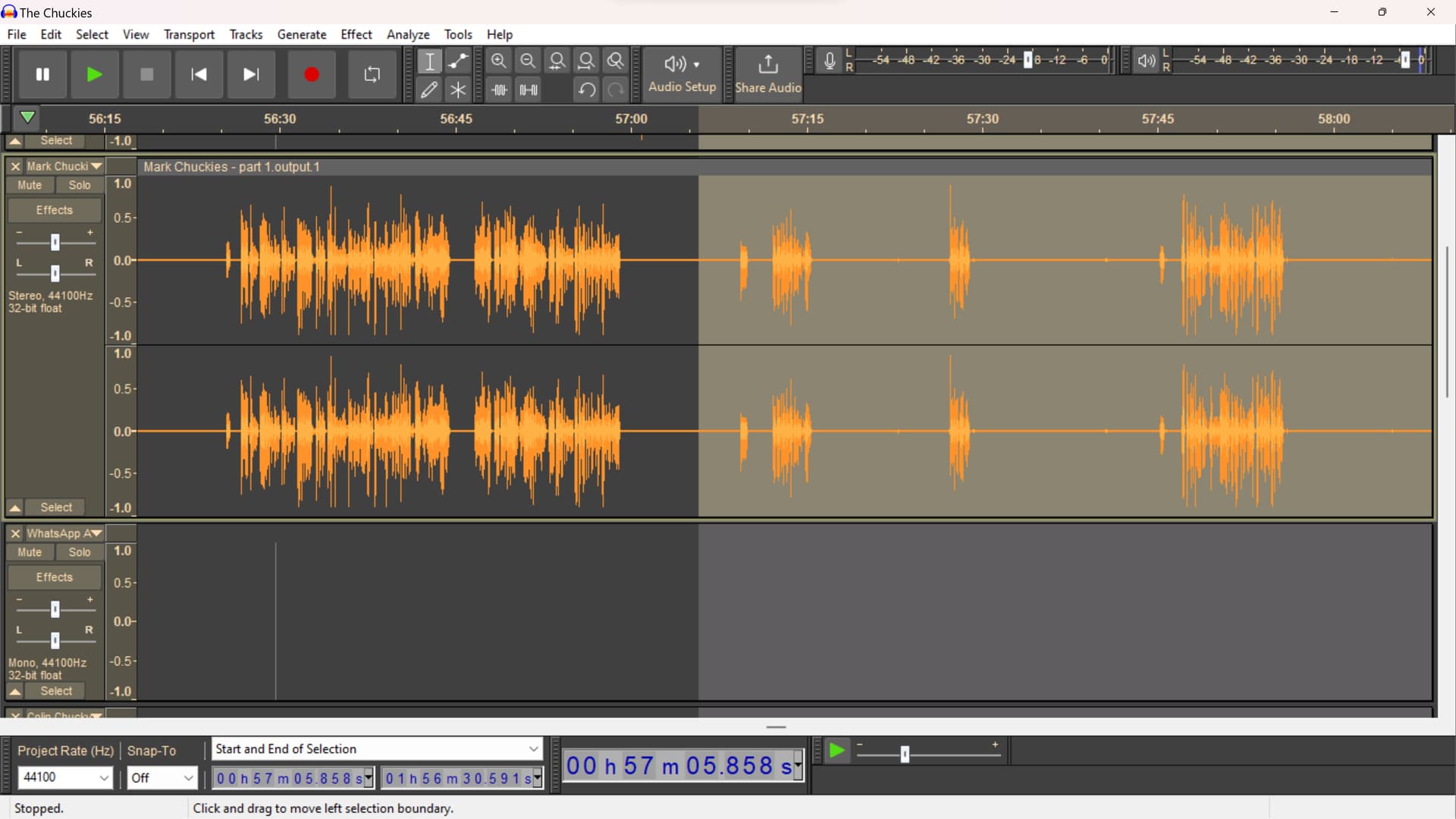Image resolution: width=1456 pixels, height=819 pixels.
Task: Open Effects on the WhatsApp track
Action: coord(54,577)
